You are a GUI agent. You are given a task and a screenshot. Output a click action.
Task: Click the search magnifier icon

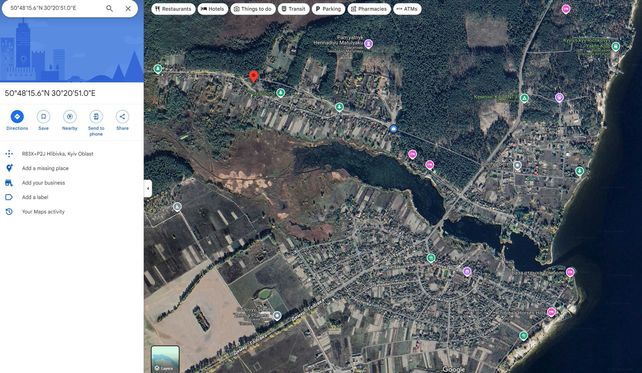[x=109, y=8]
